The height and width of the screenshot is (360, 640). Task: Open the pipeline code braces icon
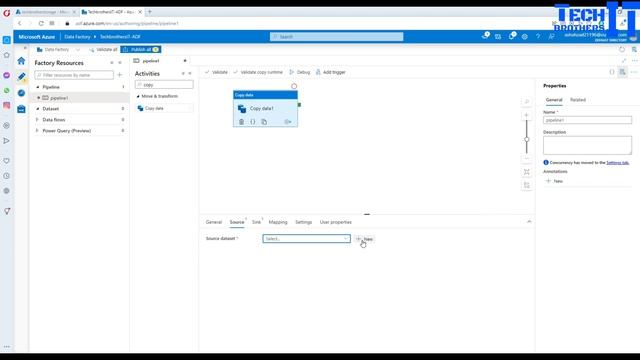coord(611,72)
